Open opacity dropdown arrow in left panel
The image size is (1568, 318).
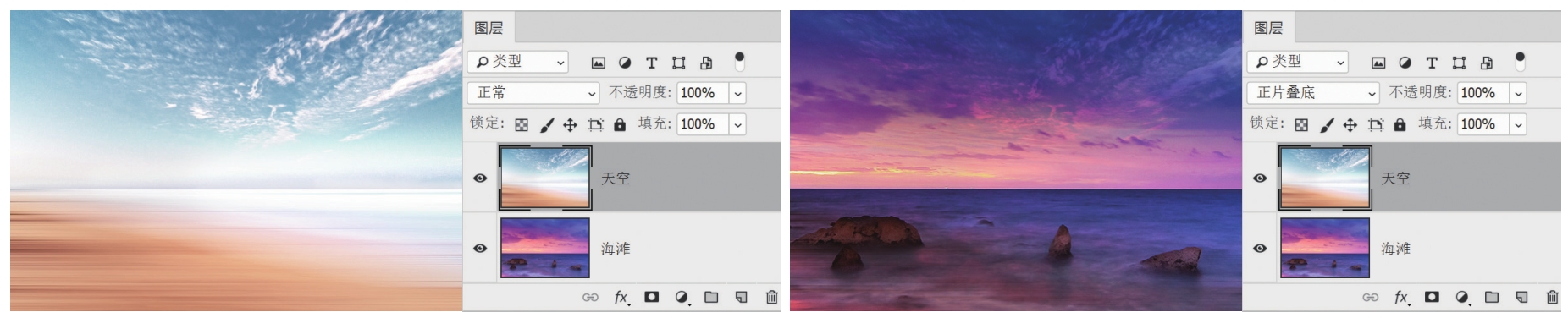tap(738, 93)
